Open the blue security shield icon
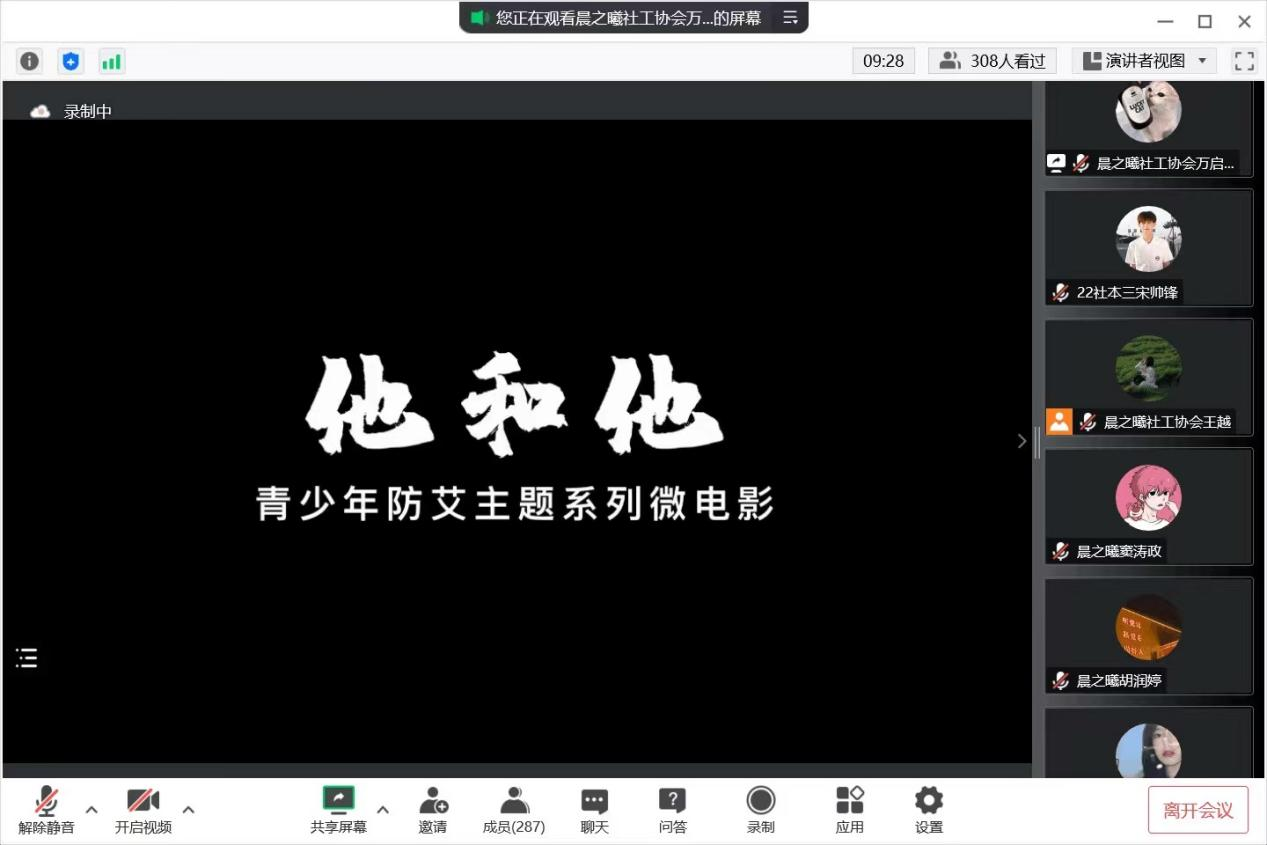Screen dimensions: 1267x845 [70, 61]
